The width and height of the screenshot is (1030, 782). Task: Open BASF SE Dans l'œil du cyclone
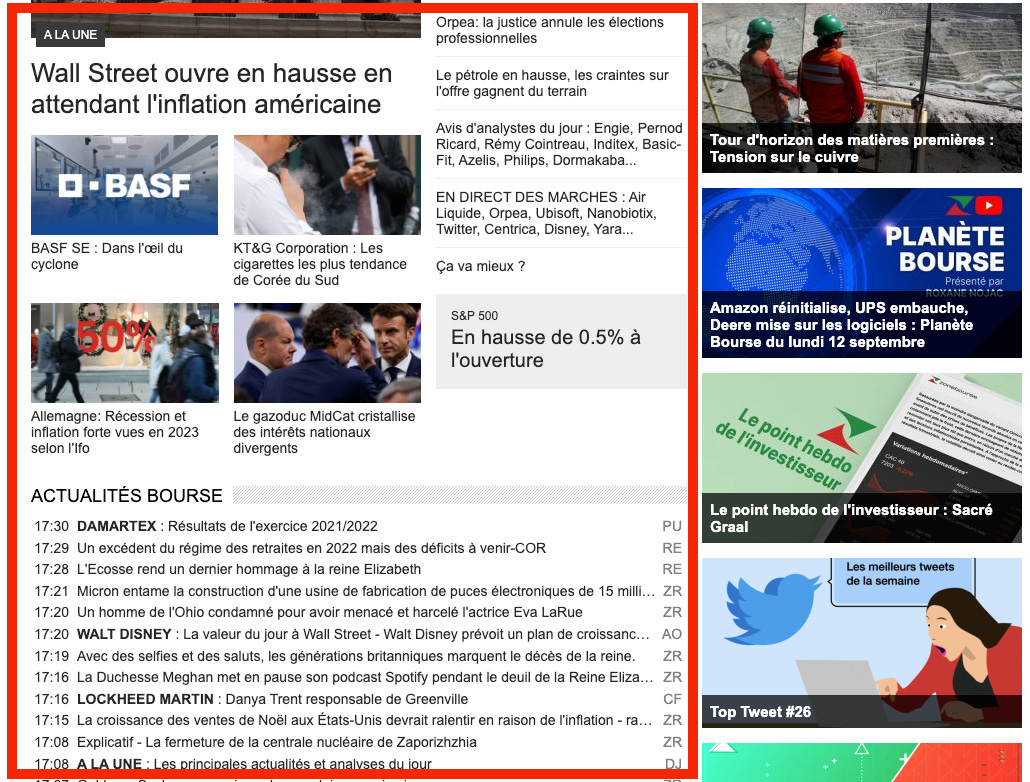click(107, 256)
